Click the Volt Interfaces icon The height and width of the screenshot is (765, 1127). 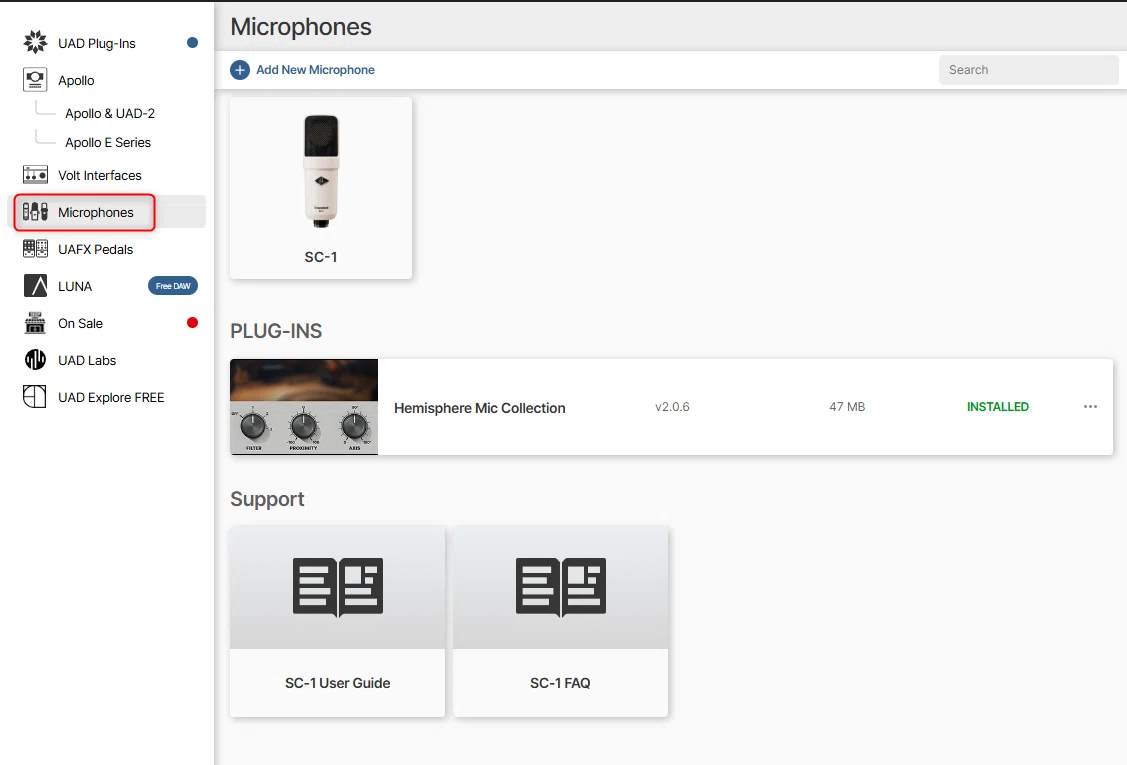point(35,175)
